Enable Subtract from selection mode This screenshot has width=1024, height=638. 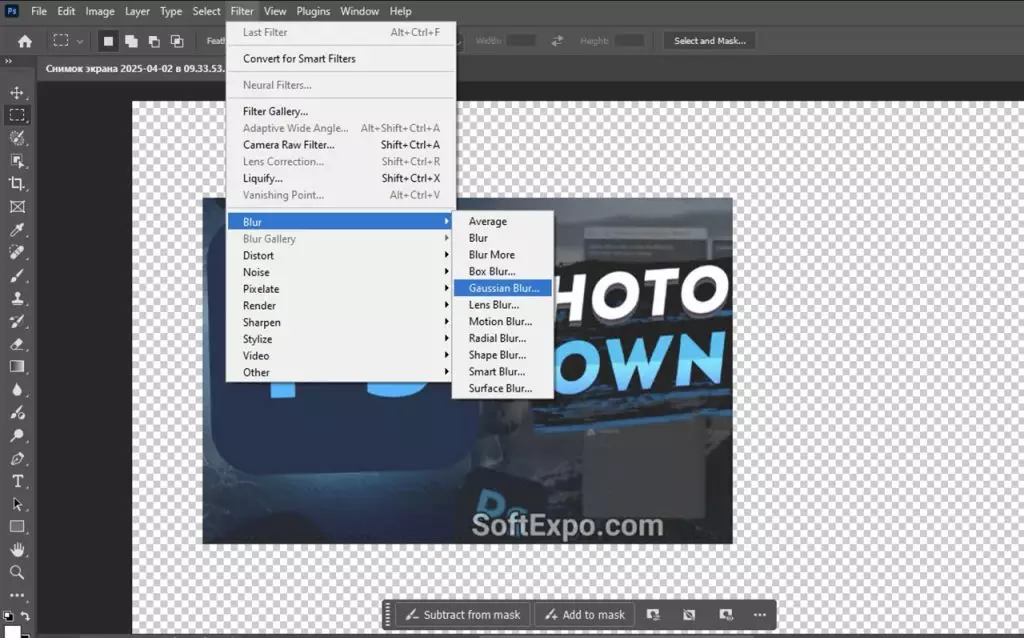(154, 40)
